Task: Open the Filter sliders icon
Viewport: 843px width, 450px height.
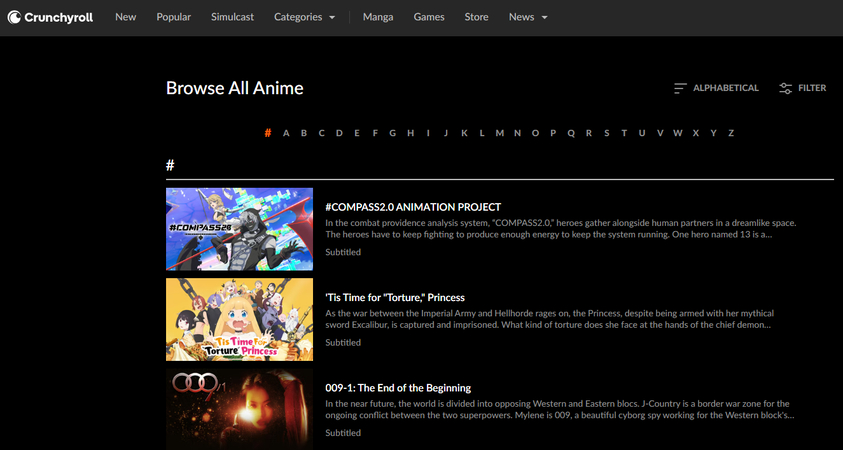Action: (785, 88)
